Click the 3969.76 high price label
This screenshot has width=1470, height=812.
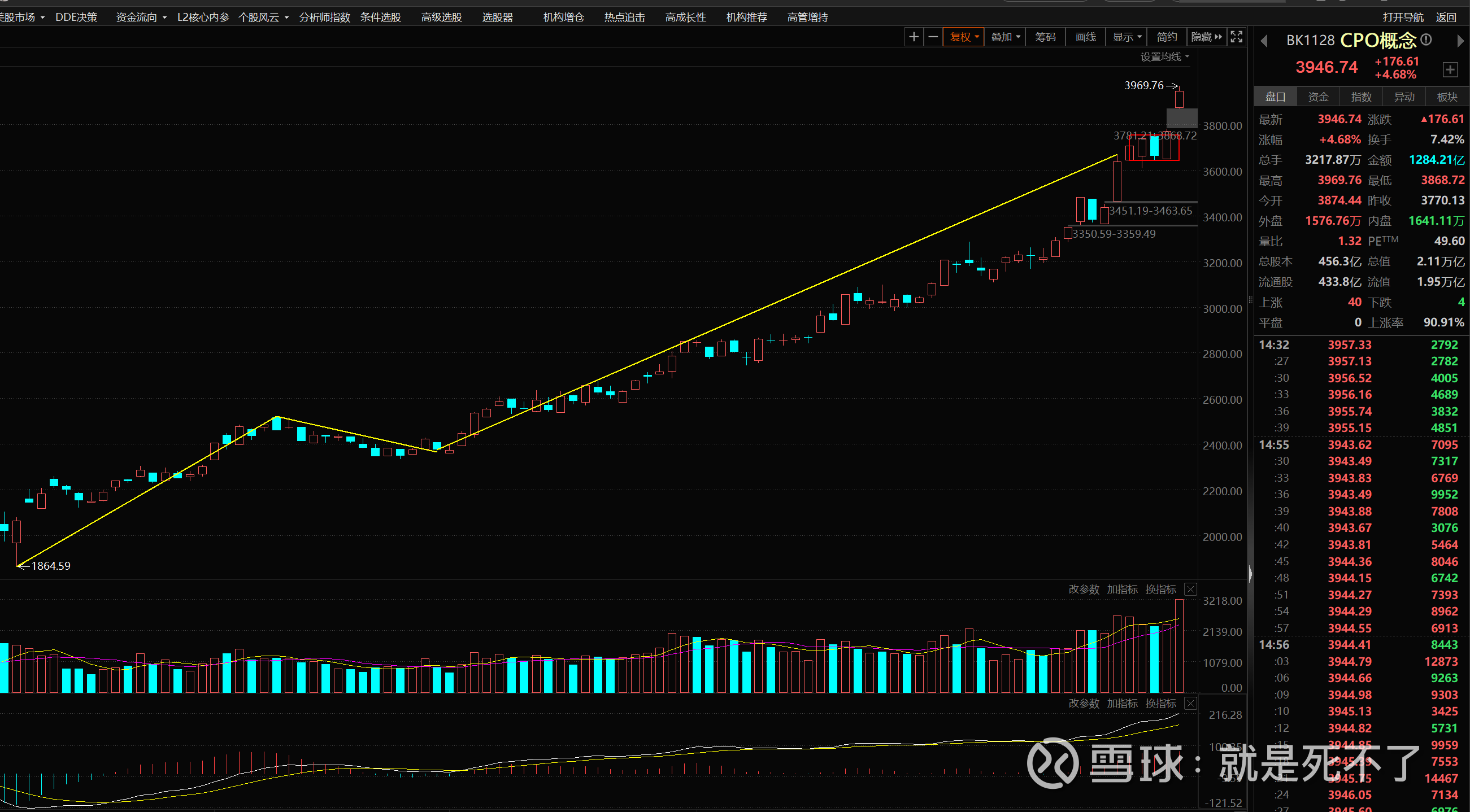click(1143, 85)
